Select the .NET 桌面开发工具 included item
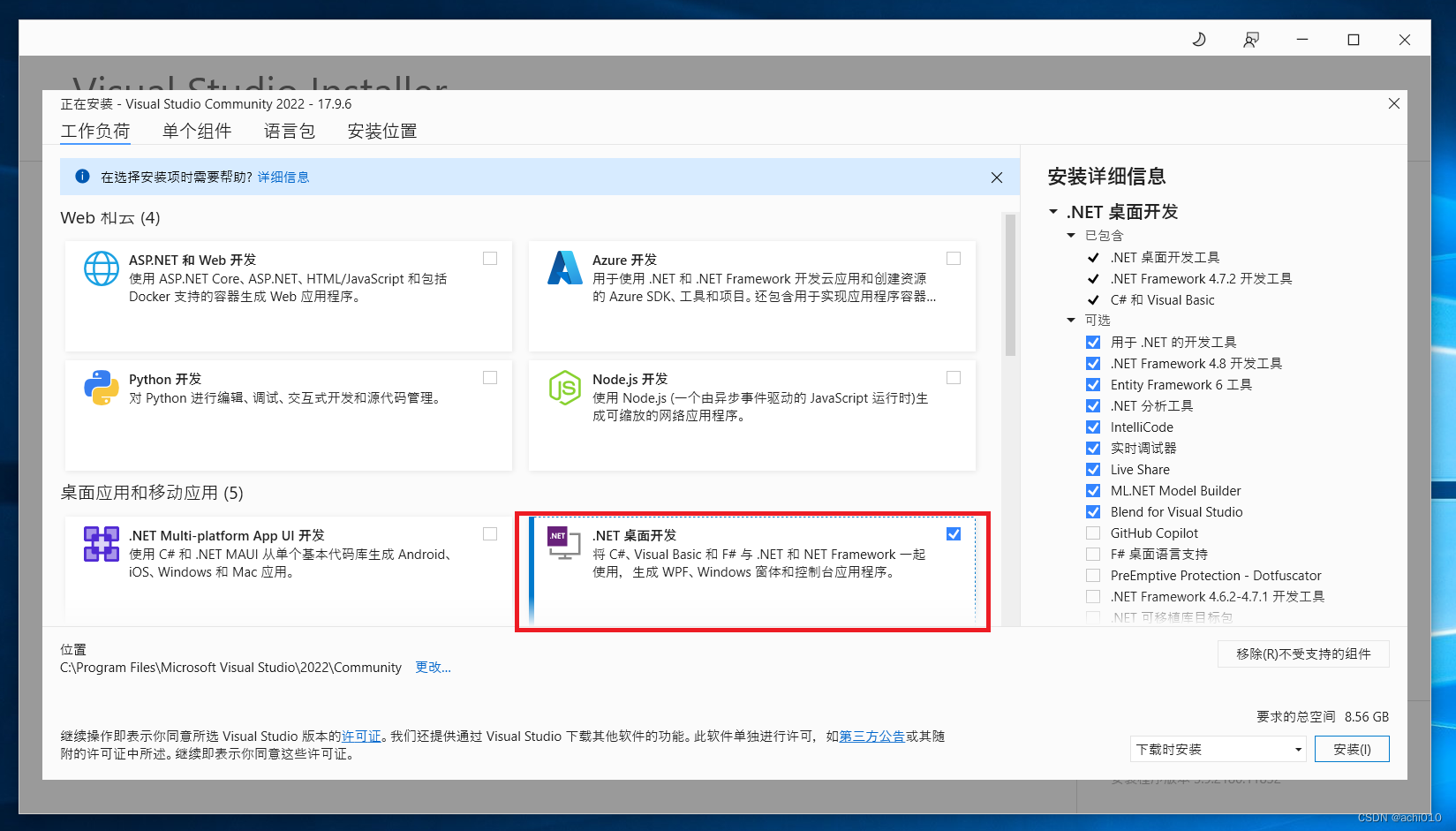Image resolution: width=1456 pixels, height=831 pixels. coord(1166,258)
